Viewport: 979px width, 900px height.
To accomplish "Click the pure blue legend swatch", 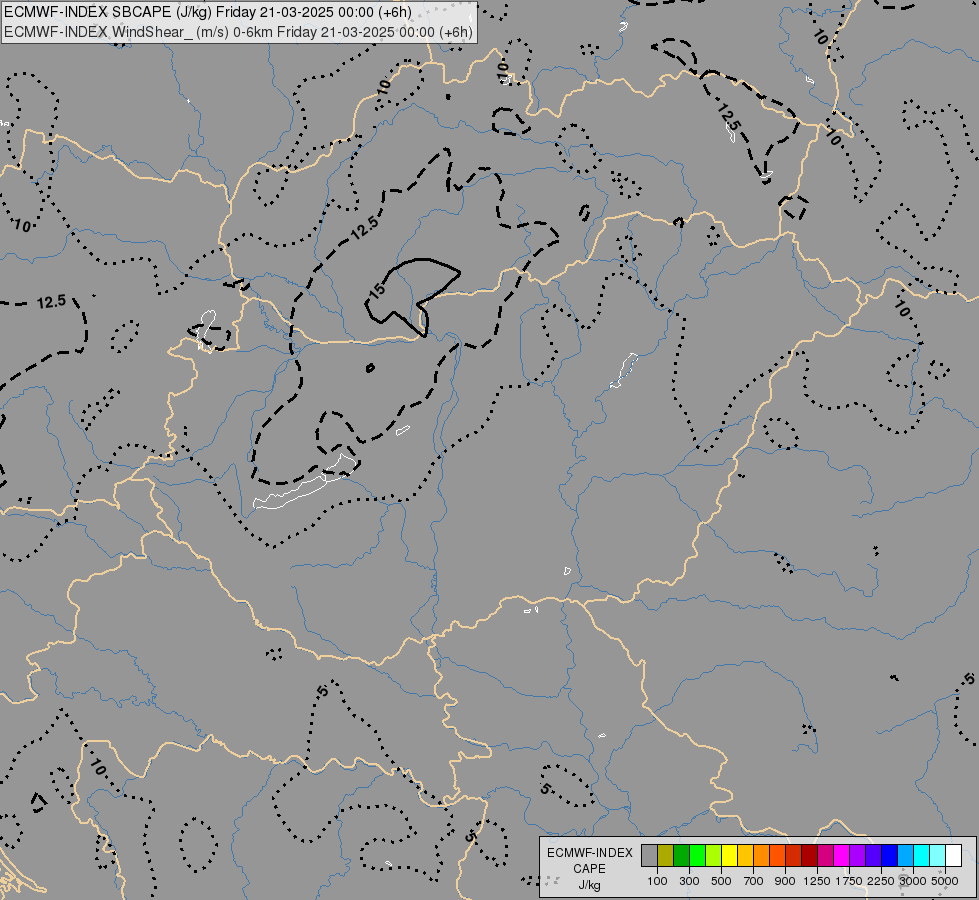I will click(890, 855).
